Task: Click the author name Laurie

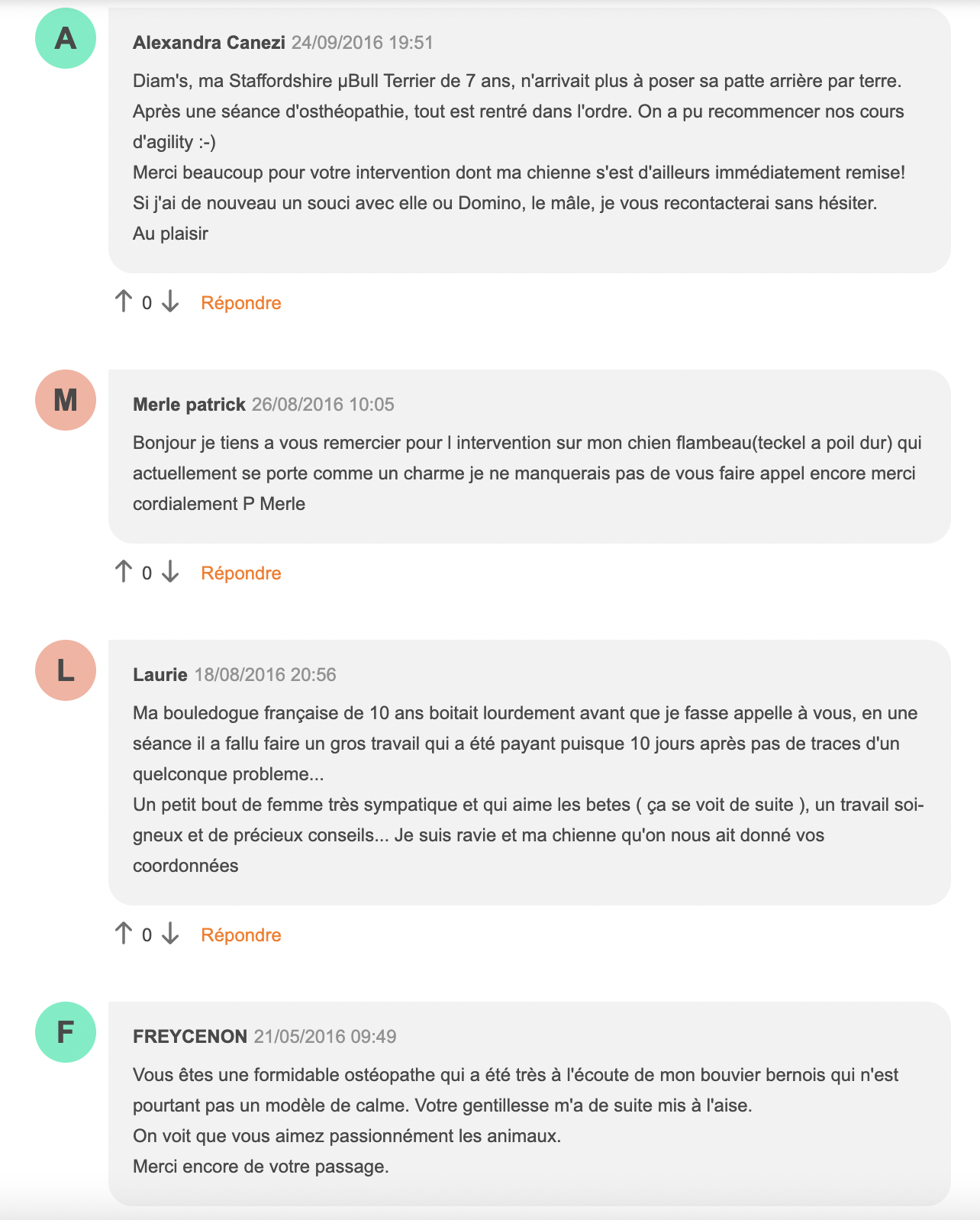Action: click(x=160, y=675)
